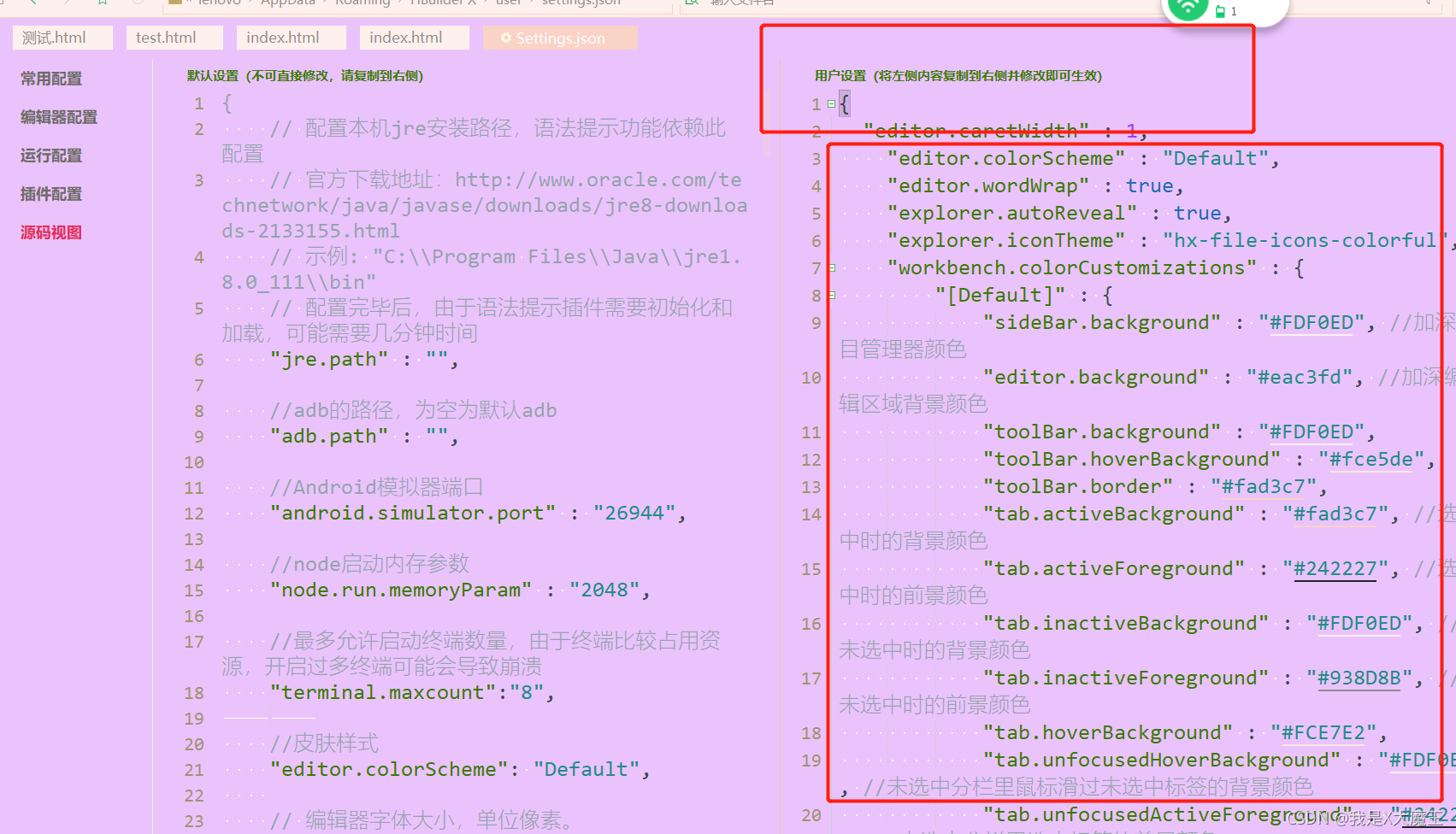Click "tab.hoverBackground" key
This screenshot has width=1456, height=834.
(1108, 733)
